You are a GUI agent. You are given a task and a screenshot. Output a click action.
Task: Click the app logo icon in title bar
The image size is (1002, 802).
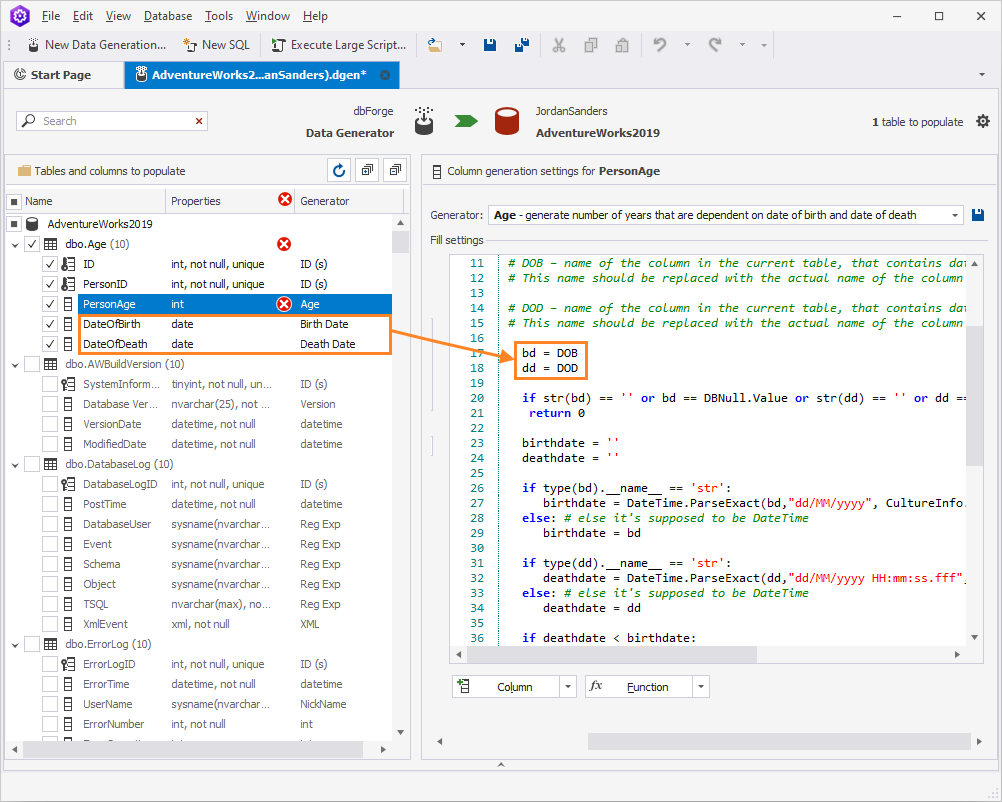(x=20, y=16)
